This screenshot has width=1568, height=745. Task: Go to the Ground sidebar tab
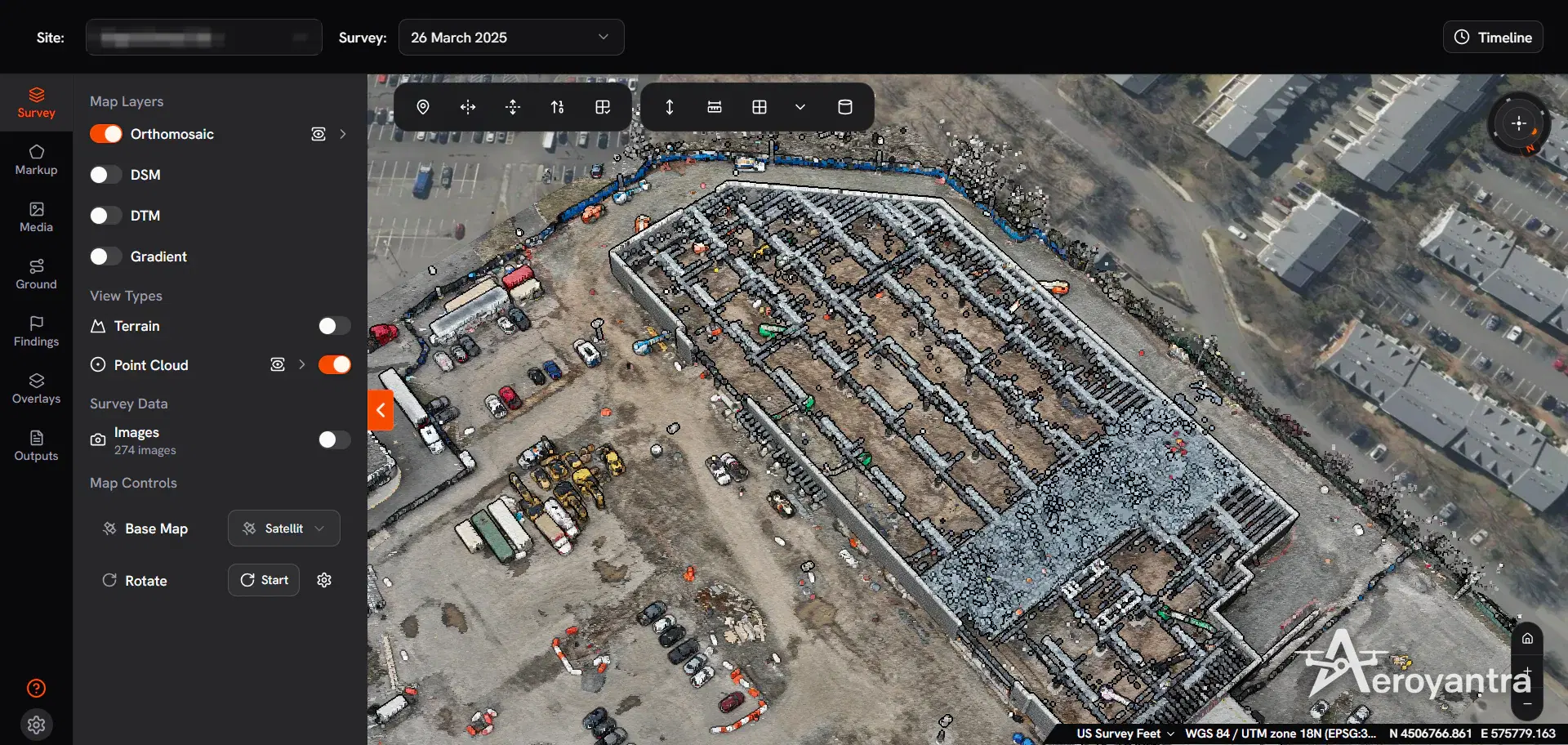click(37, 274)
